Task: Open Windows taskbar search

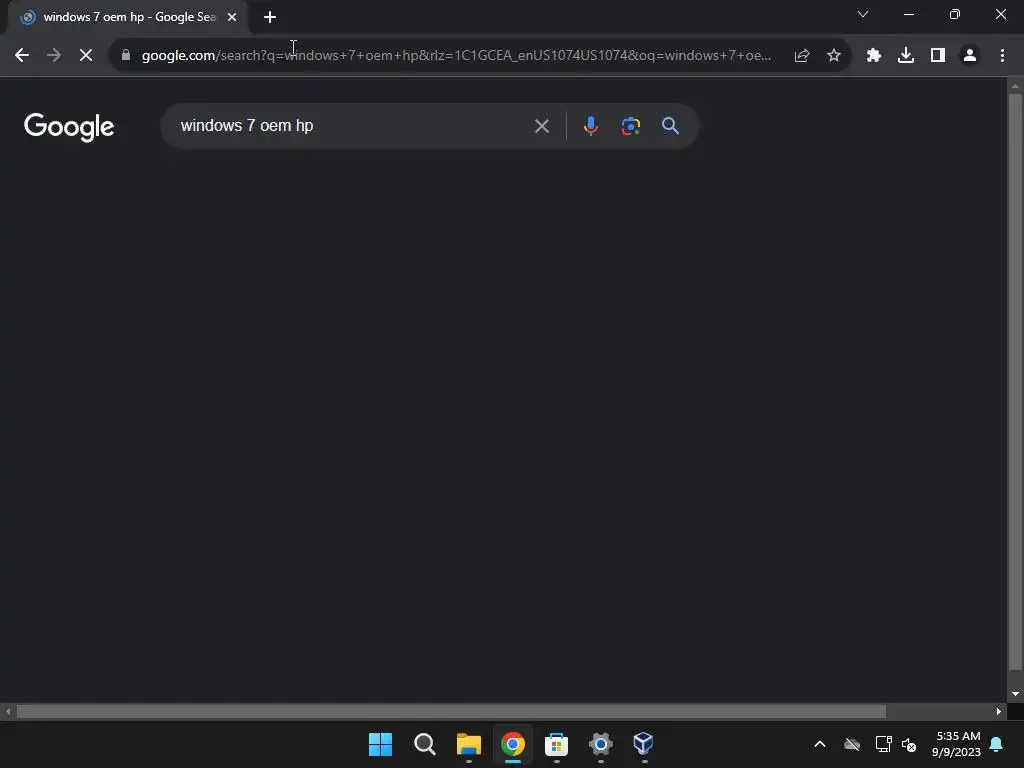Action: 424,744
